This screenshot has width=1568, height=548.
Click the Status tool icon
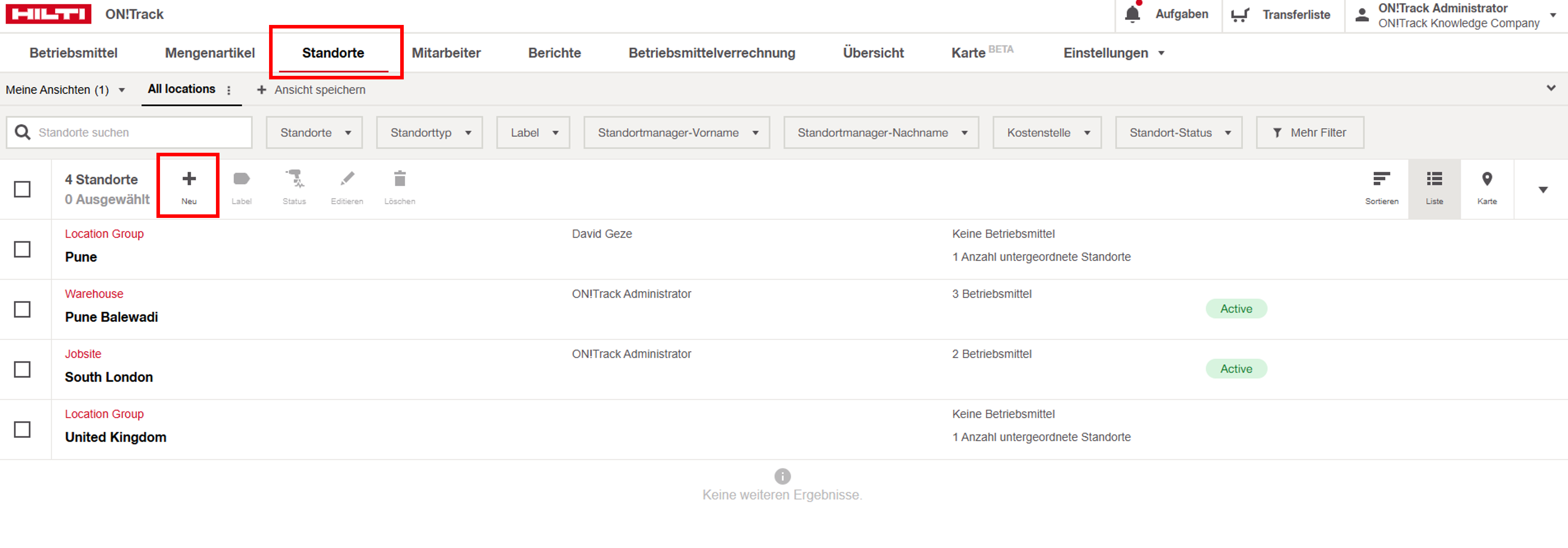(295, 179)
